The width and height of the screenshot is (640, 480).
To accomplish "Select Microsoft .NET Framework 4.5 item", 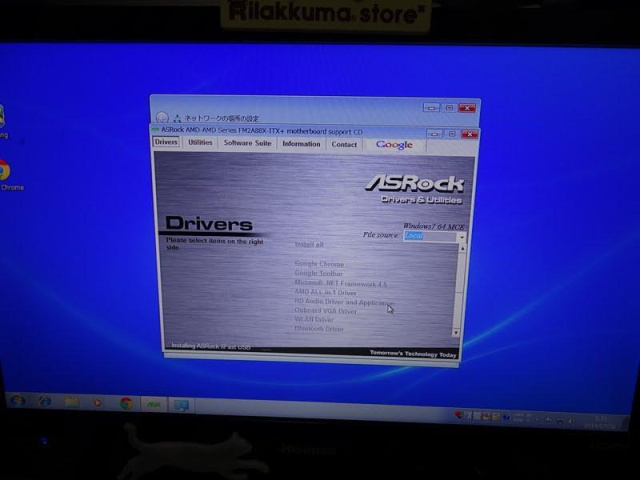I will 340,283.
